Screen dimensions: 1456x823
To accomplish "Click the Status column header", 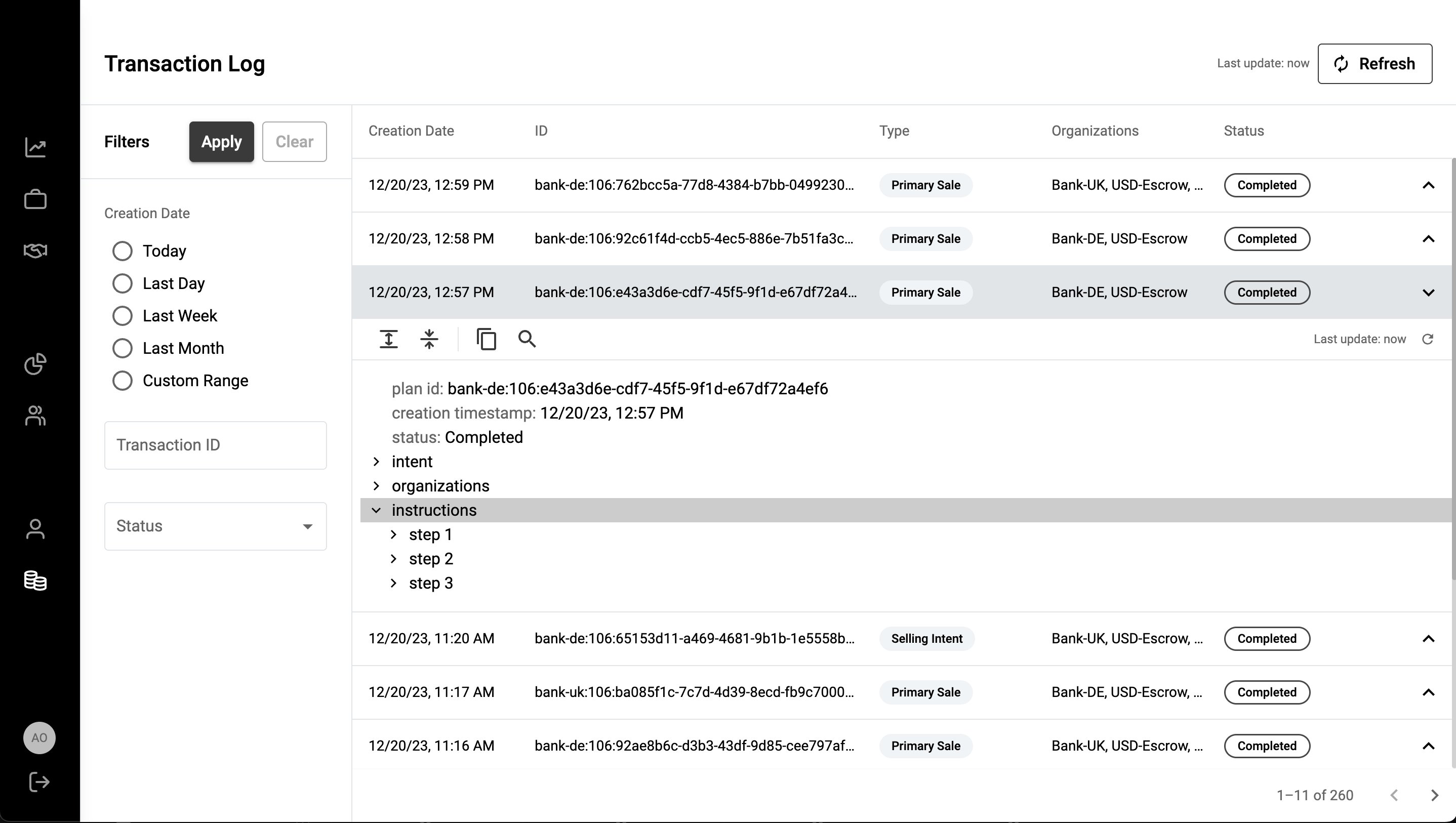I will click(1243, 131).
